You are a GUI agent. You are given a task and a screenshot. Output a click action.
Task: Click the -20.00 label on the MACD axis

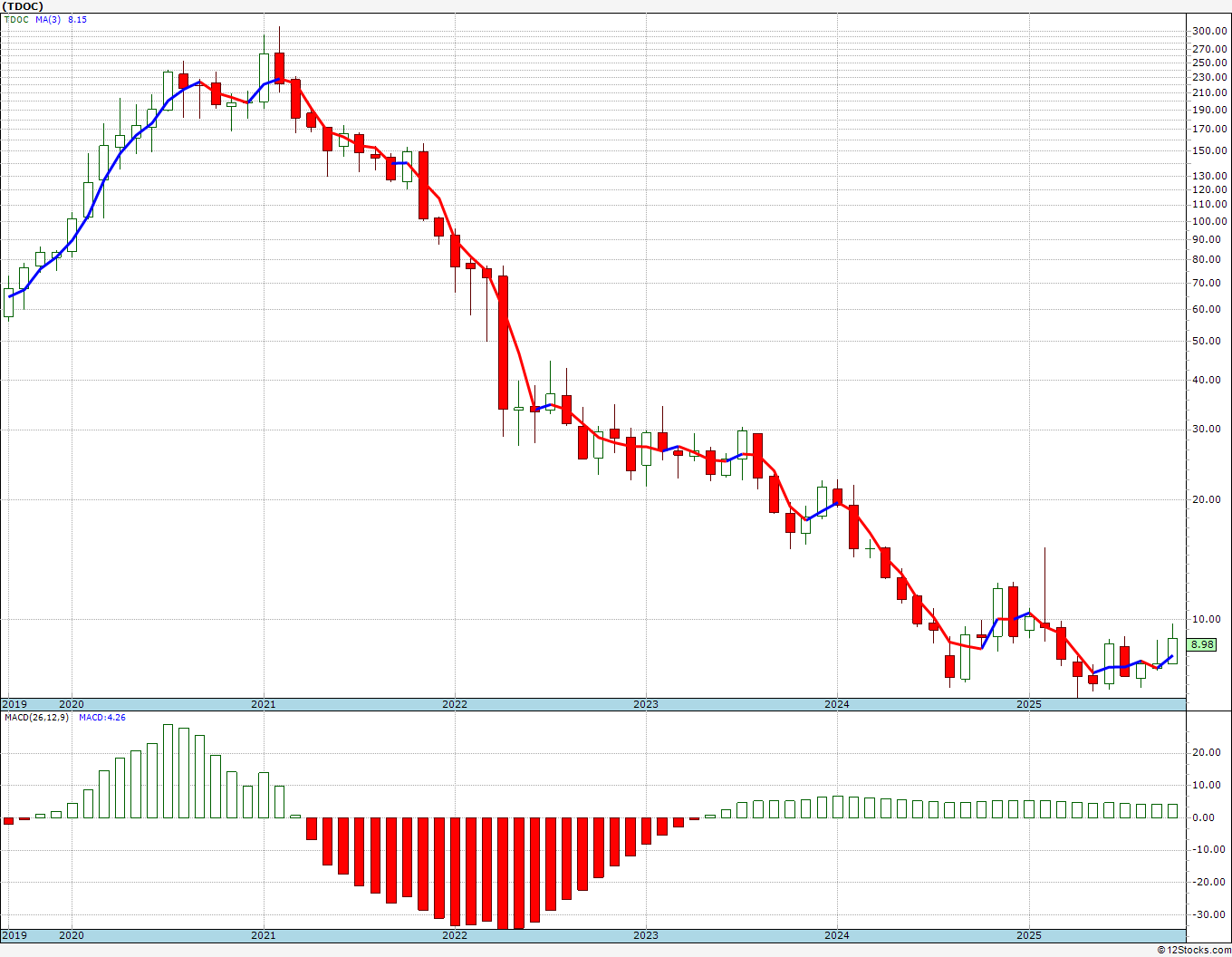[1209, 882]
